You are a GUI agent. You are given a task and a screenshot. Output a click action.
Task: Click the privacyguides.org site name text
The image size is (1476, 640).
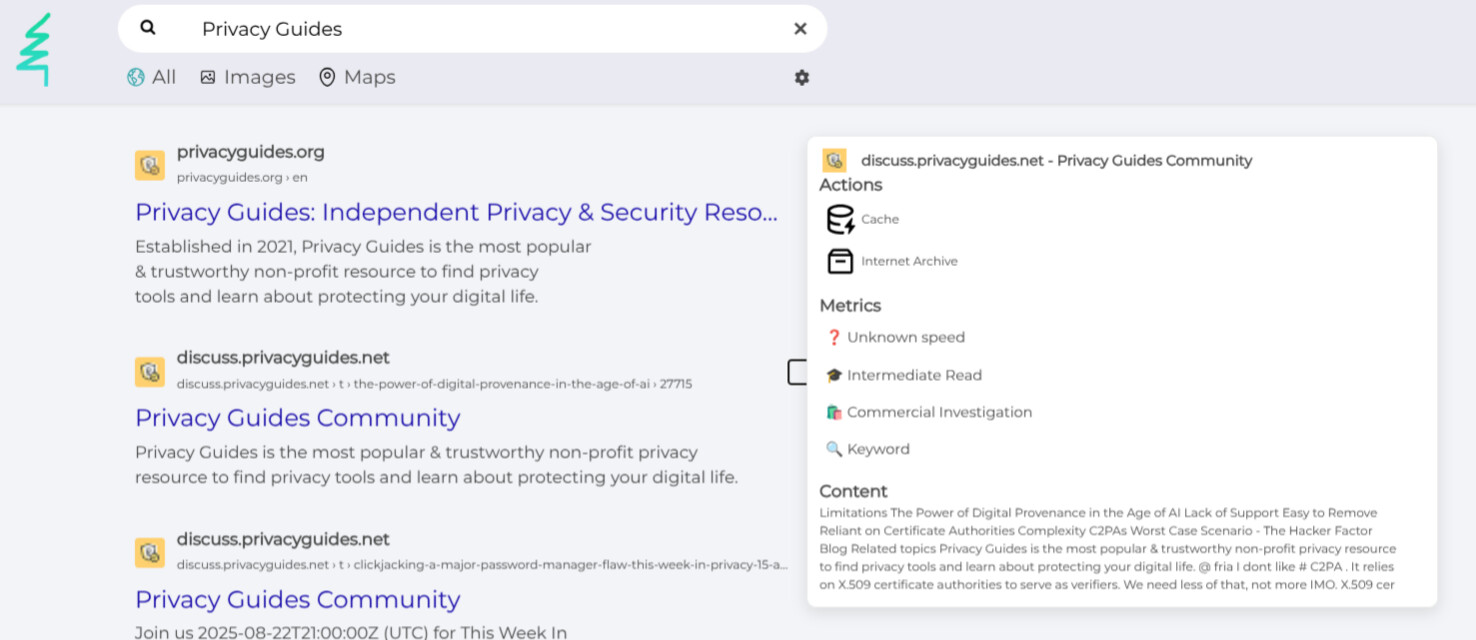[251, 152]
